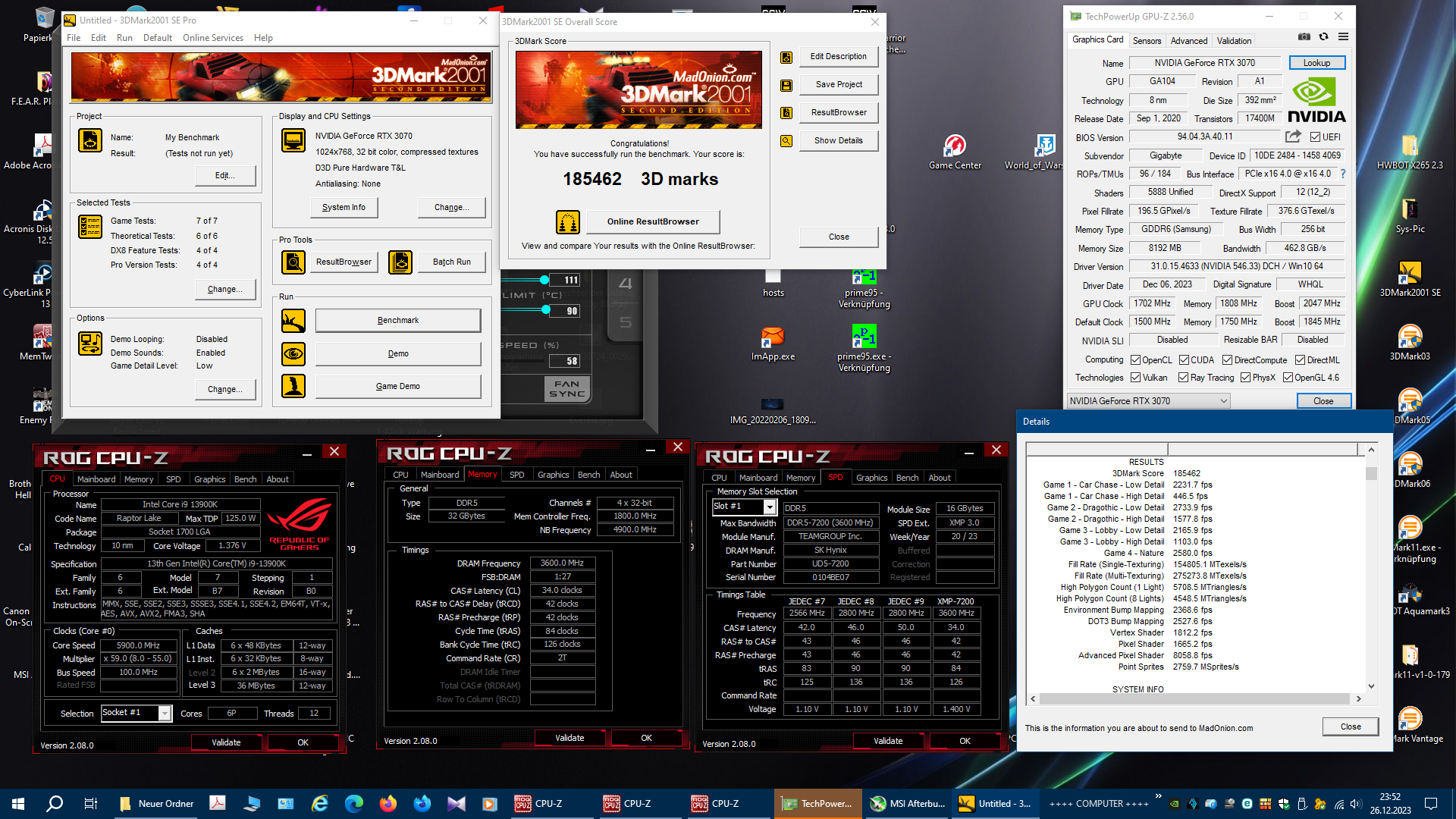Toggle the DirectCompute checkbox in GPU-Z
1456x819 pixels.
(1227, 360)
